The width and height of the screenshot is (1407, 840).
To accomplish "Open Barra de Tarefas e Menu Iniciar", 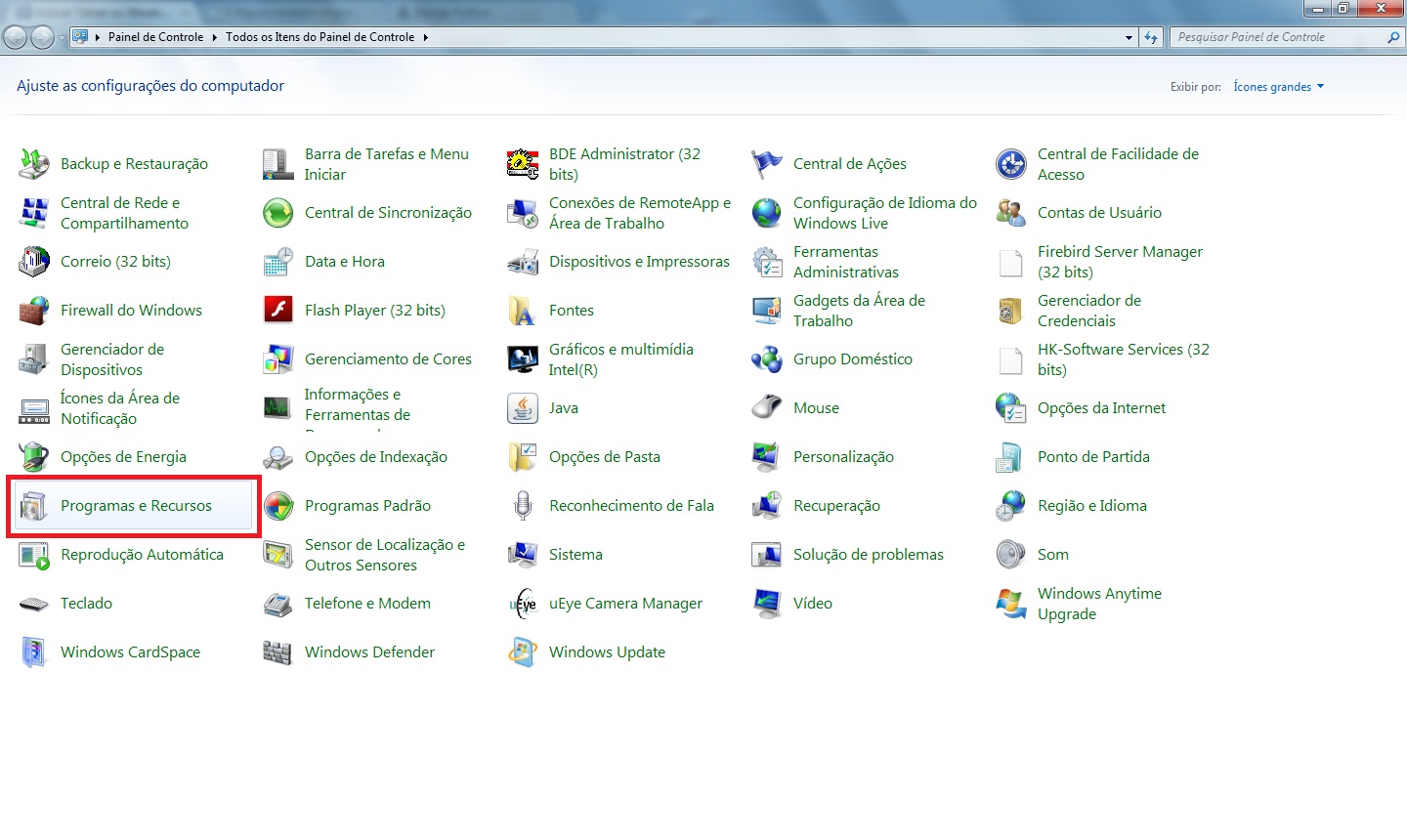I will point(386,164).
